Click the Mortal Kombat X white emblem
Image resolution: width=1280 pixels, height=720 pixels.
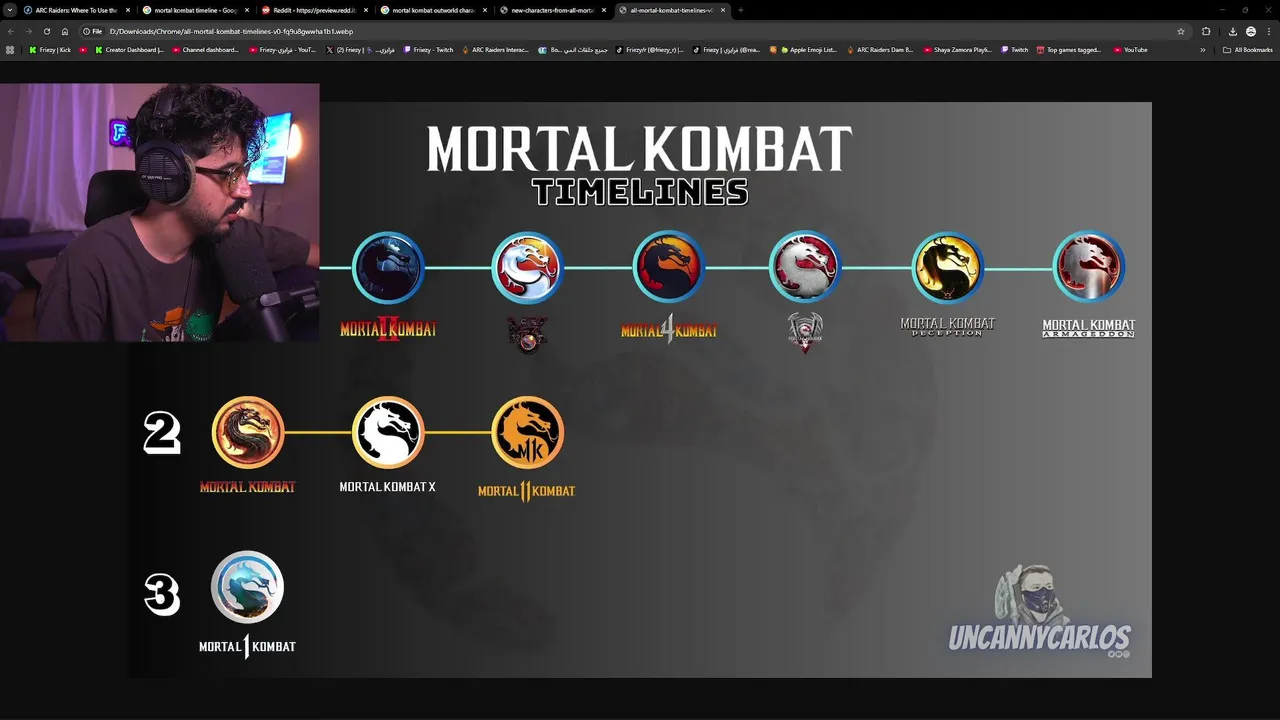pos(388,433)
